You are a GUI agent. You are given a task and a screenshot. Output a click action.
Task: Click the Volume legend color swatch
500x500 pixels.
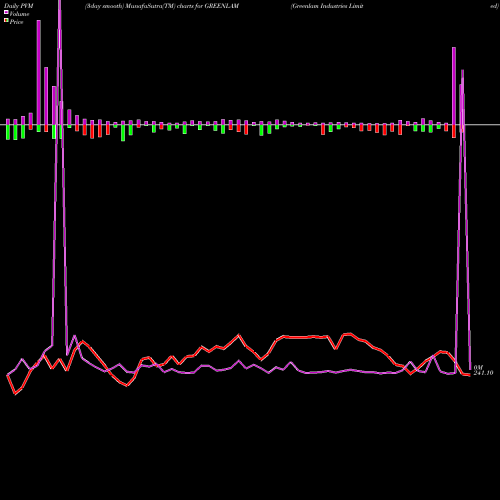(6, 12)
